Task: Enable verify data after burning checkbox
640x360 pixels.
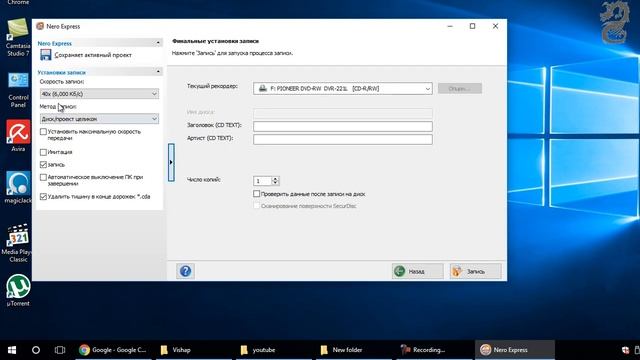Action: point(256,194)
